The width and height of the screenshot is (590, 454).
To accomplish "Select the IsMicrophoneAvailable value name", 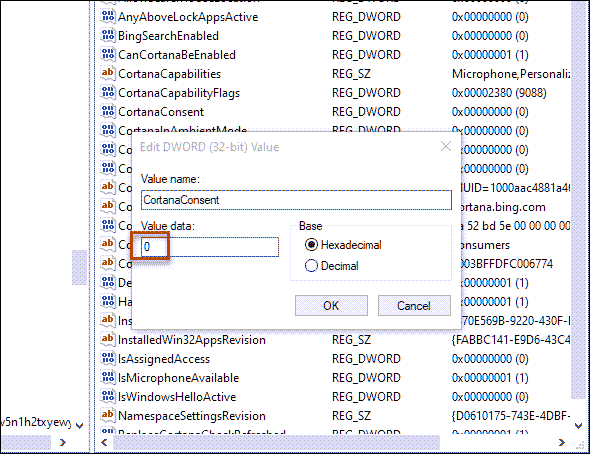I will pos(178,378).
